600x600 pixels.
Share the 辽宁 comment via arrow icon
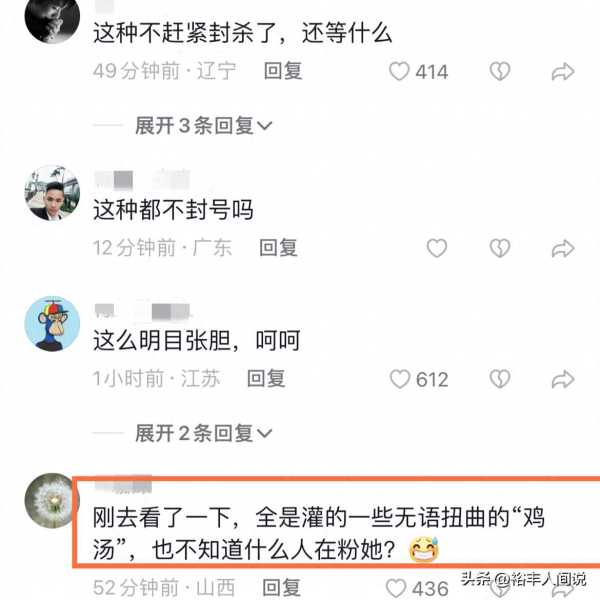click(563, 72)
